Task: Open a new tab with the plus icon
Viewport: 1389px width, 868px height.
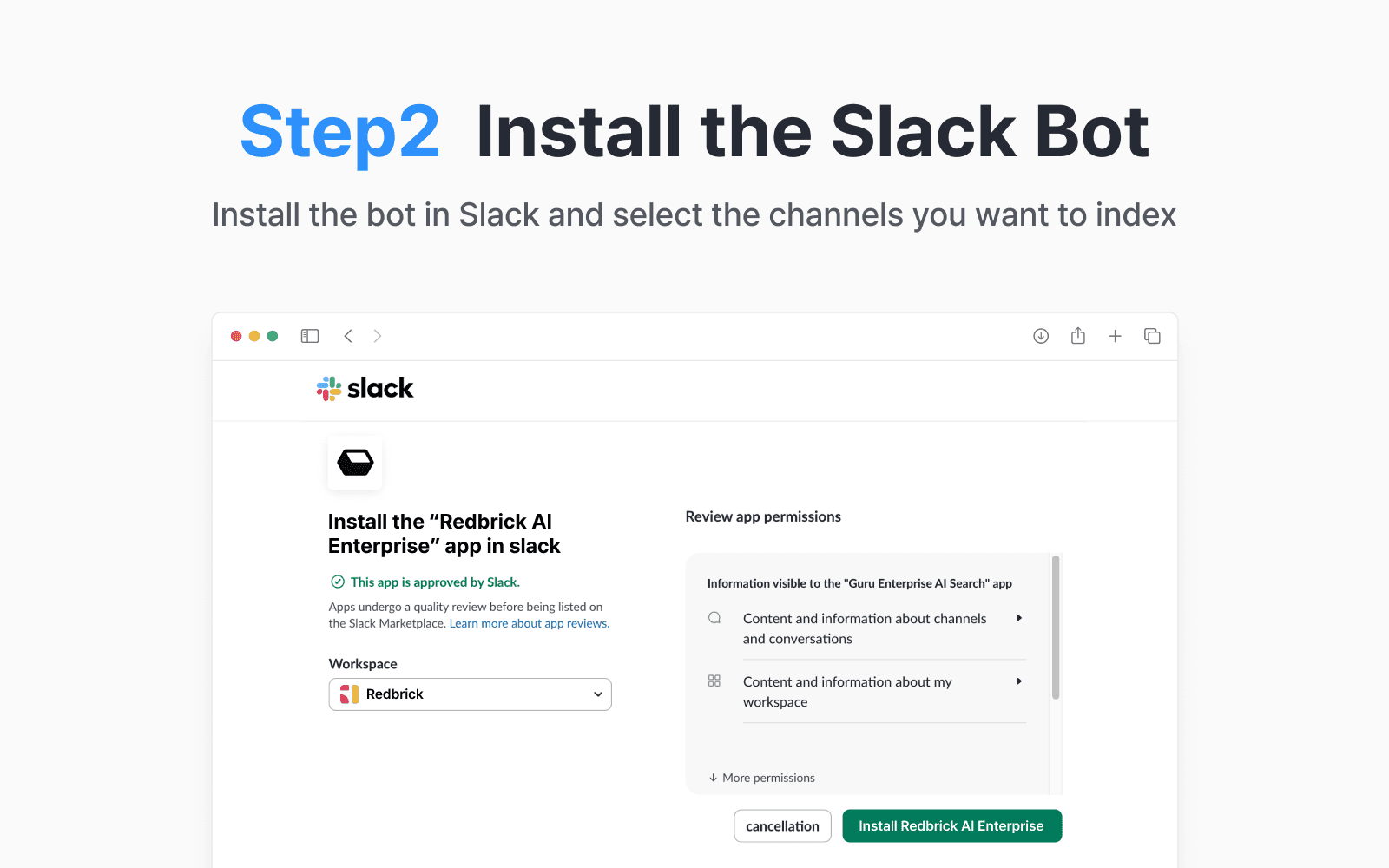Action: pos(1115,336)
